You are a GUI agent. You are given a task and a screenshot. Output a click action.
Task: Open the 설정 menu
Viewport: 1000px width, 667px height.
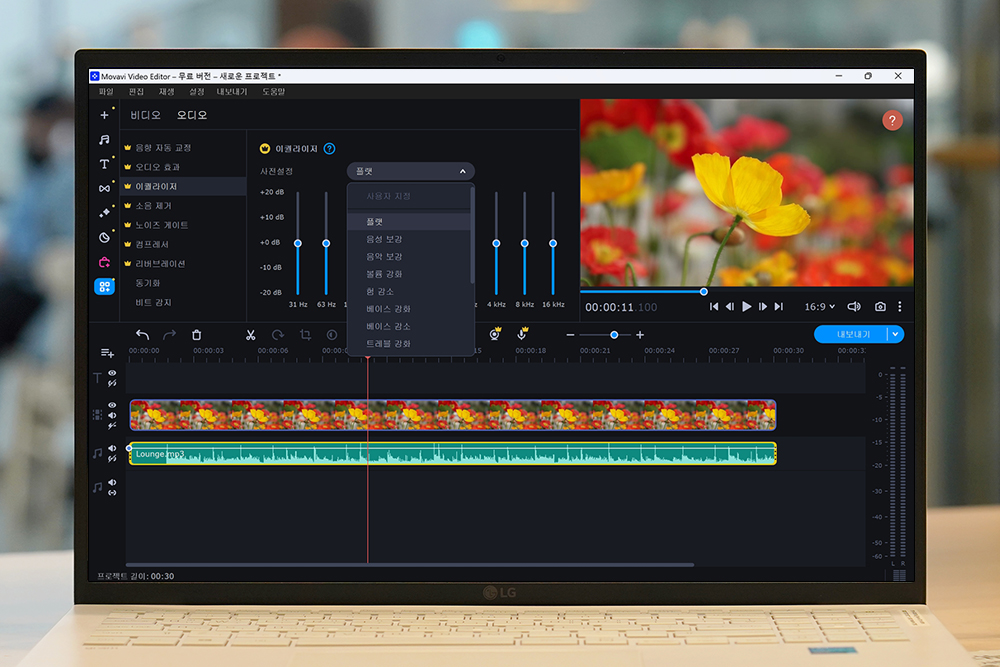tap(196, 92)
